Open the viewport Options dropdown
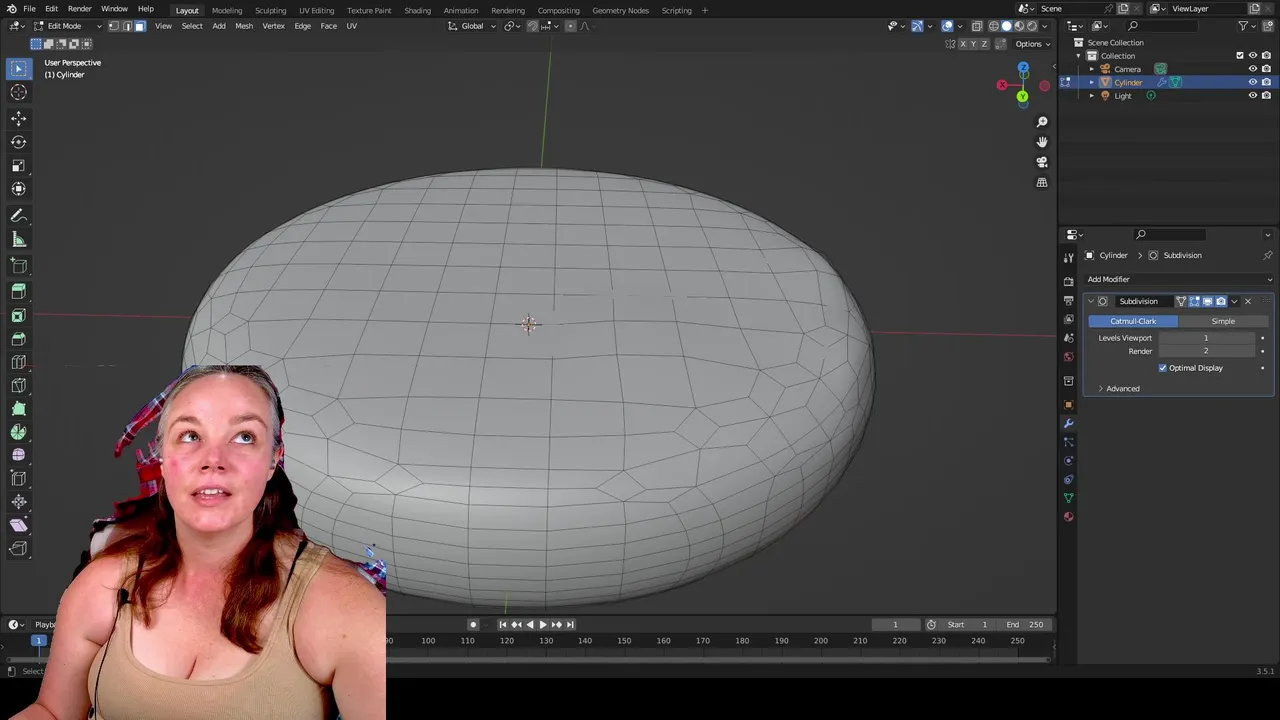1280x720 pixels. [x=1033, y=44]
